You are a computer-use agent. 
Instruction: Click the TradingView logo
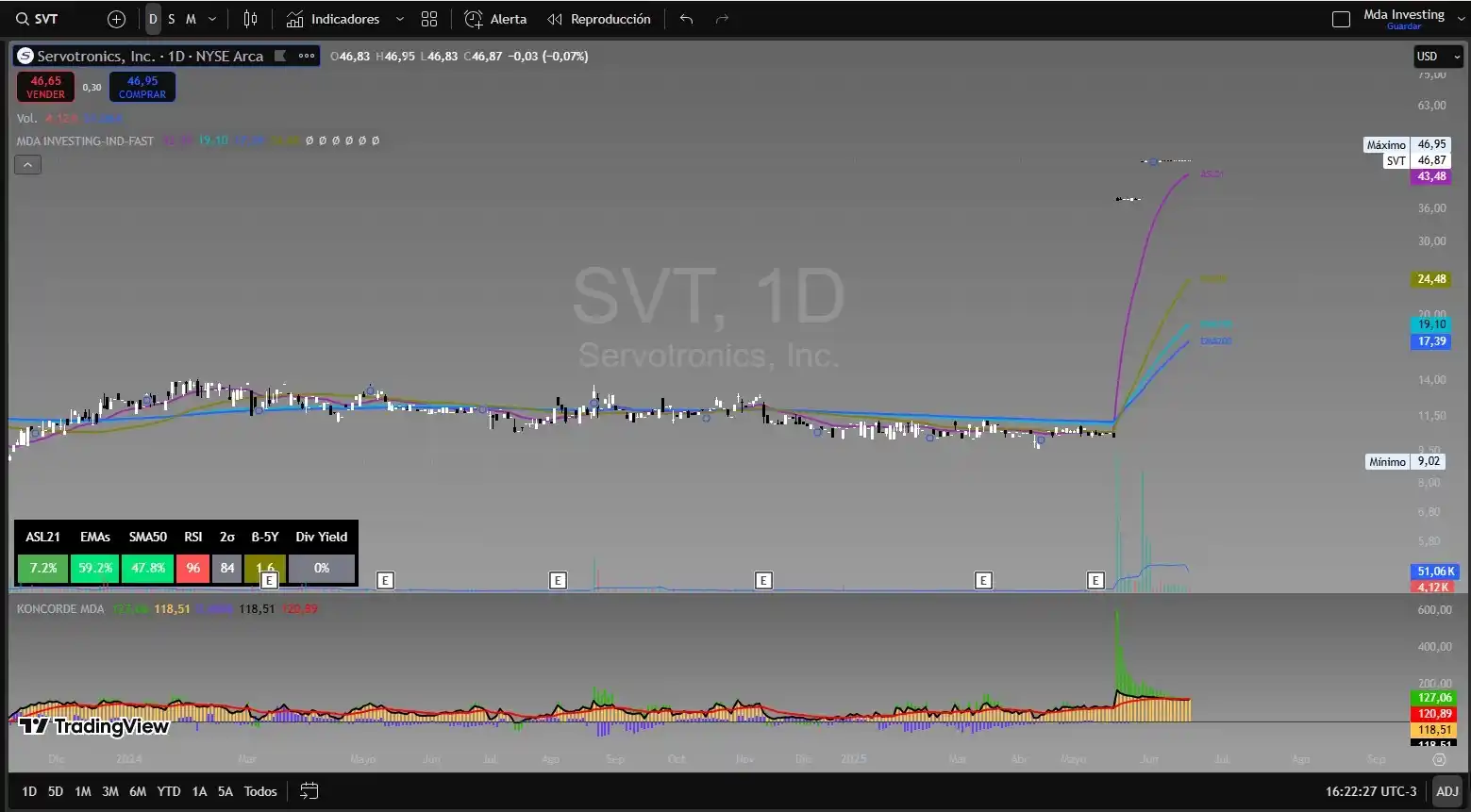point(93,726)
